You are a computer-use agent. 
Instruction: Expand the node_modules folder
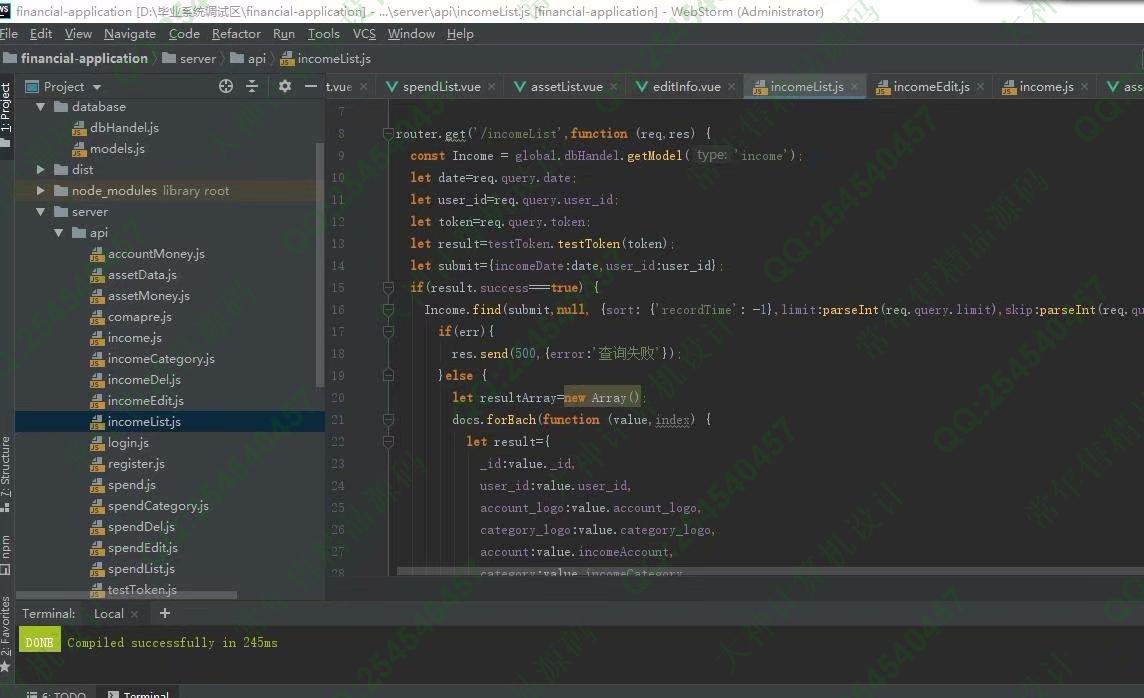pos(41,190)
